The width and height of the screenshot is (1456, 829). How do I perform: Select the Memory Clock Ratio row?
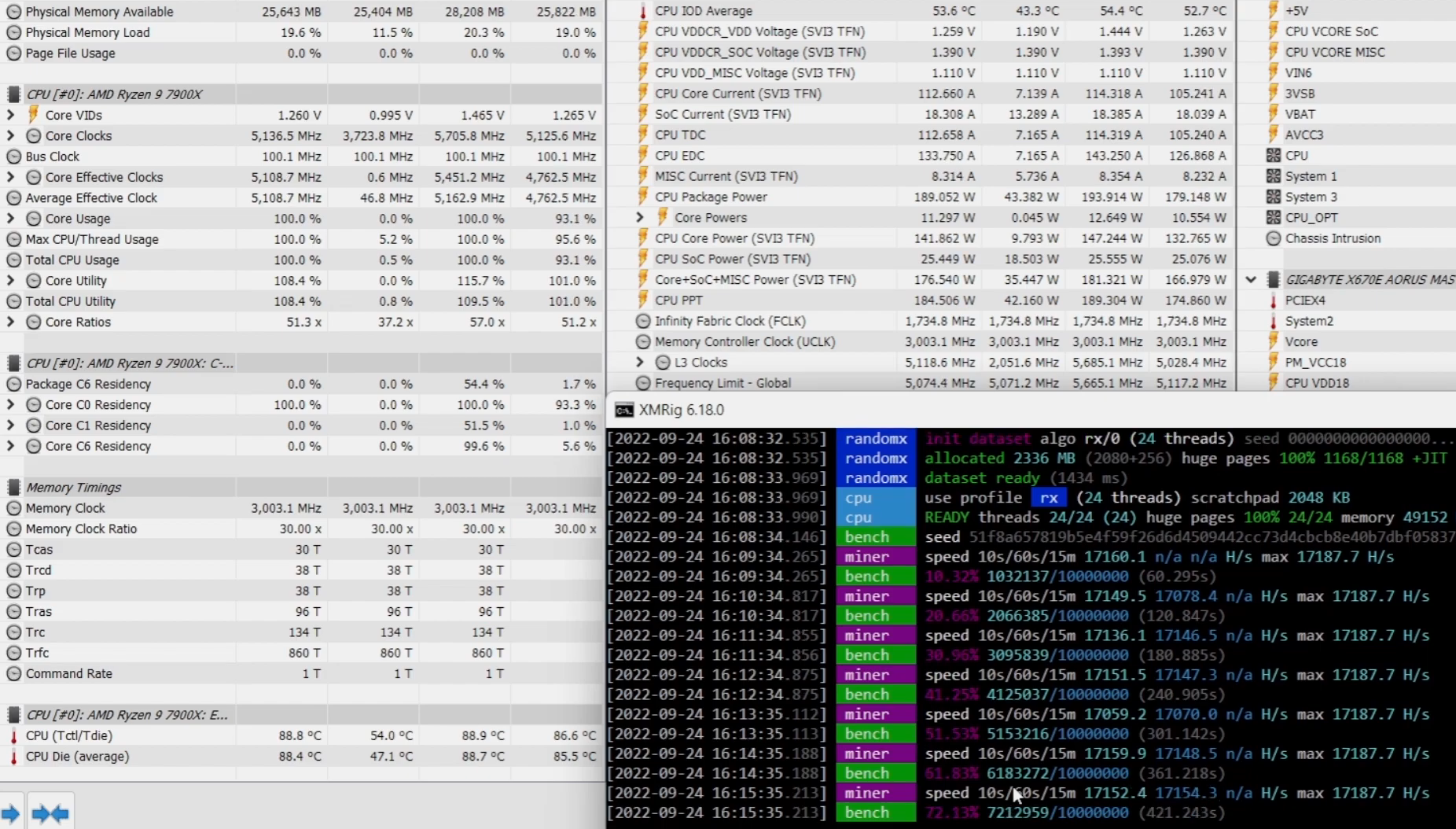302,529
